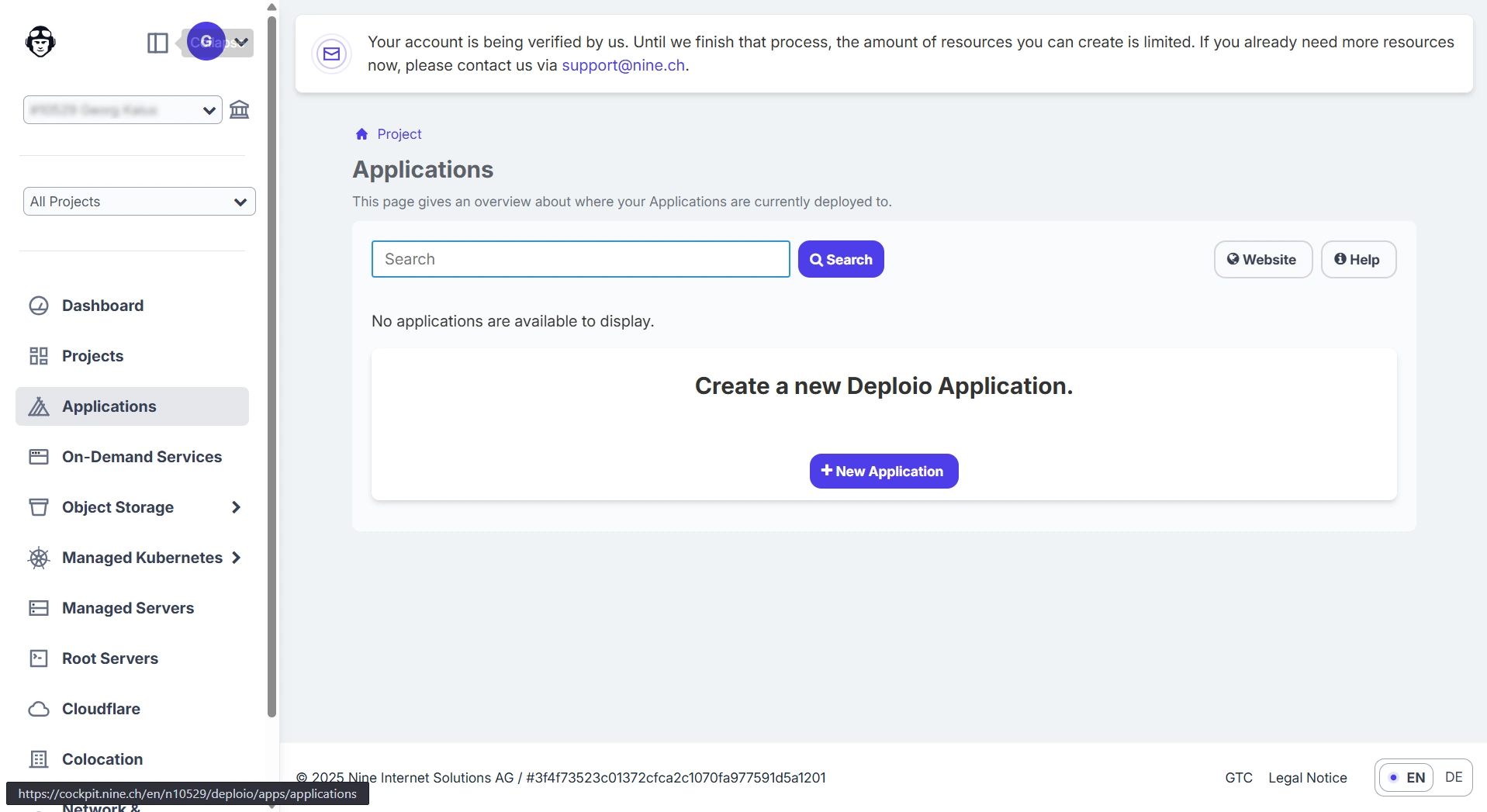Click the Managed Kubernetes helm icon
The height and width of the screenshot is (812, 1487).
click(39, 558)
